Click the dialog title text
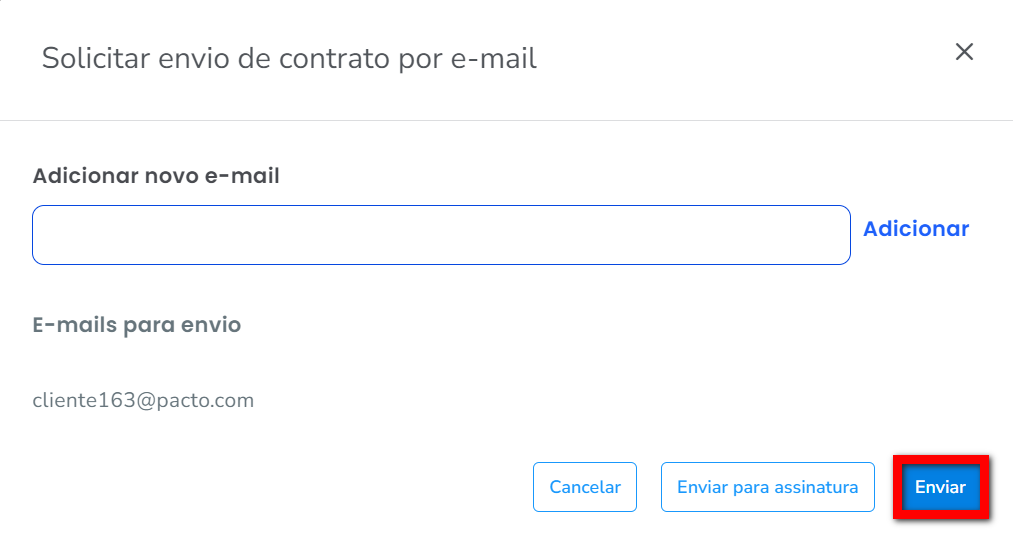This screenshot has height=535, width=1013. click(289, 58)
